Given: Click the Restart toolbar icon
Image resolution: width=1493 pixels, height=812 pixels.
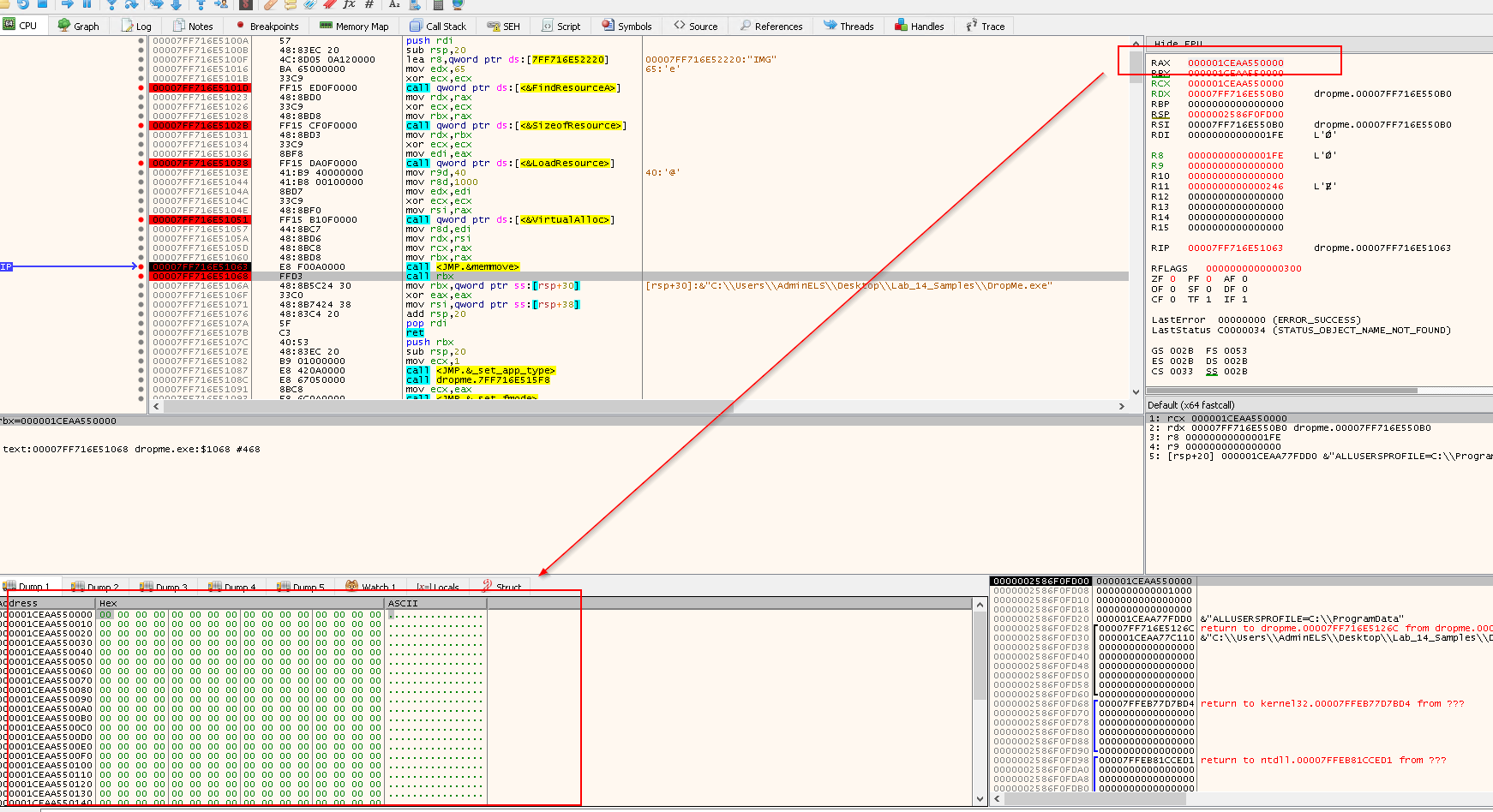Looking at the screenshot, I should 23,4.
